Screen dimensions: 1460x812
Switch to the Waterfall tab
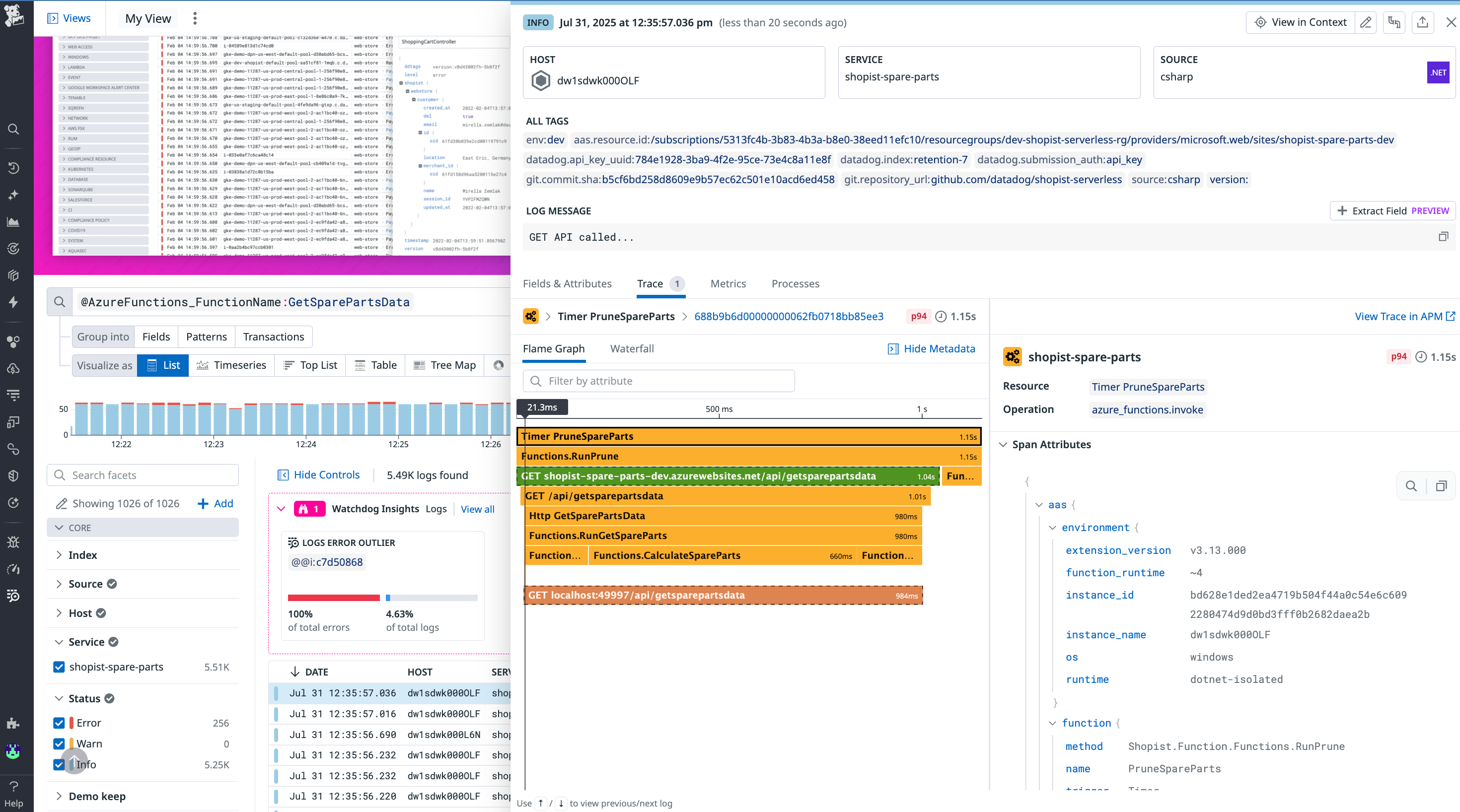point(633,348)
